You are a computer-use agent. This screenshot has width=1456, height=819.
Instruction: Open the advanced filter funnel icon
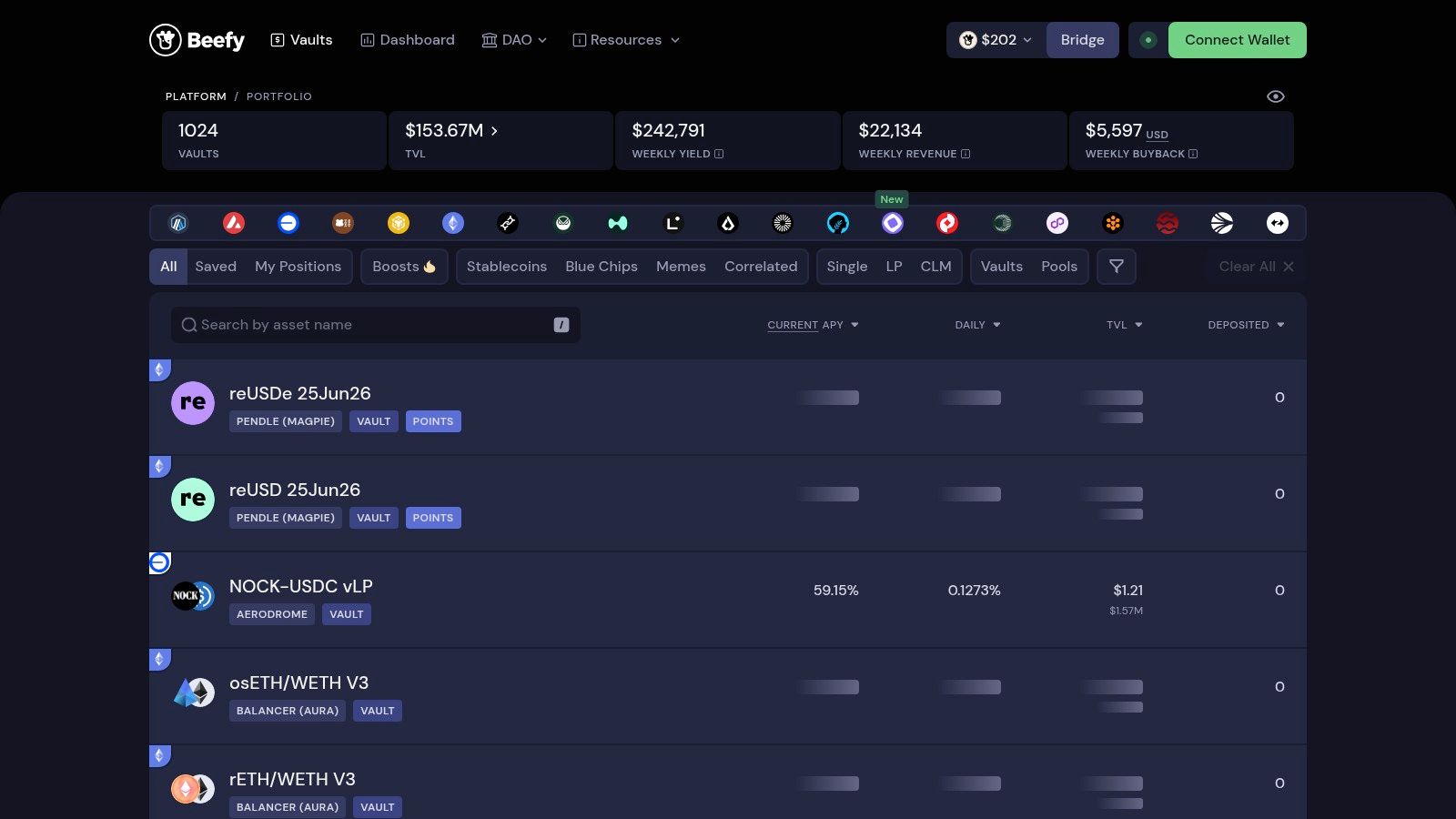pos(1117,267)
